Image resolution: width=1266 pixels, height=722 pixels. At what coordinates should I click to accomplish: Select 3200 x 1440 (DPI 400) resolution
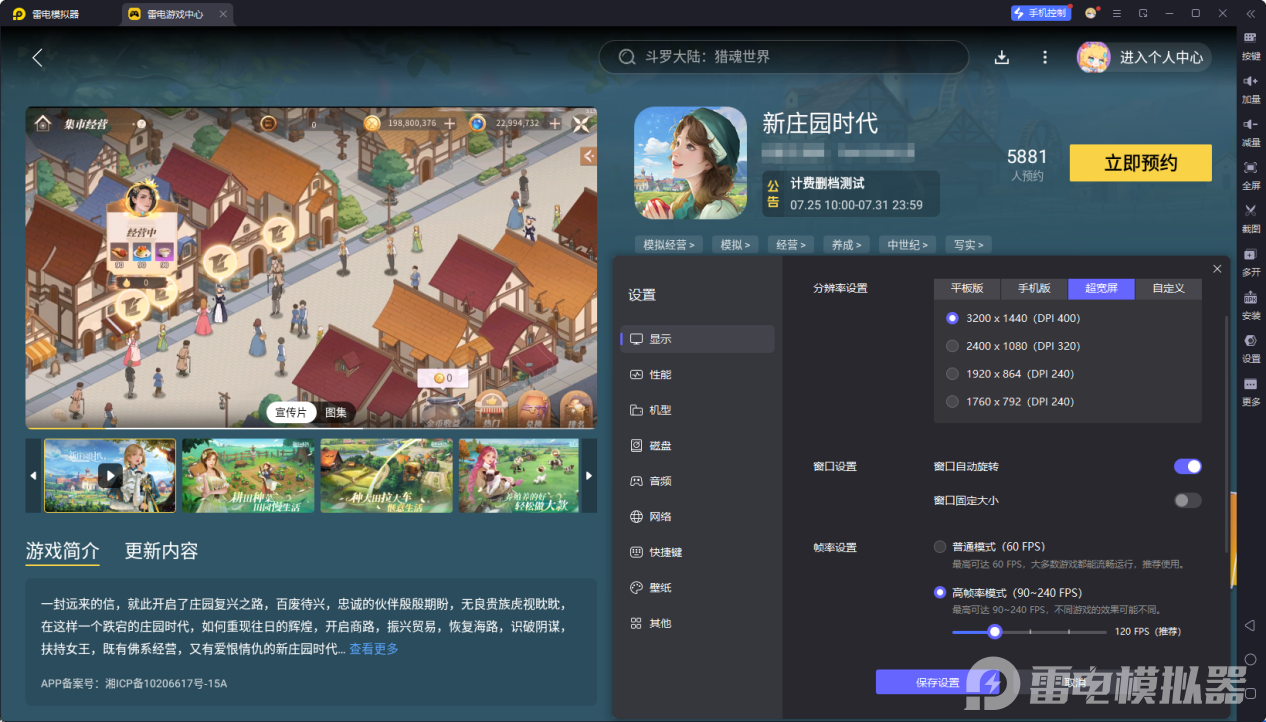(x=952, y=318)
